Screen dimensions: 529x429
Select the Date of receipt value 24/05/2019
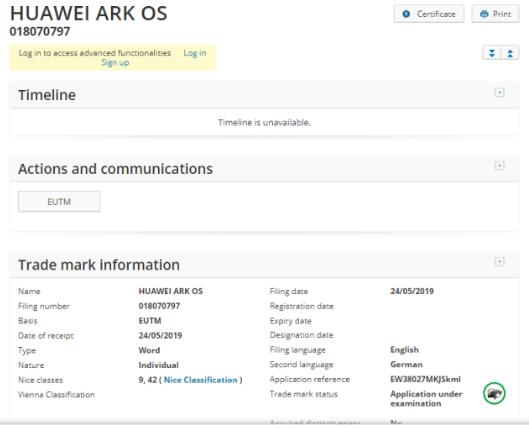pyautogui.click(x=160, y=336)
